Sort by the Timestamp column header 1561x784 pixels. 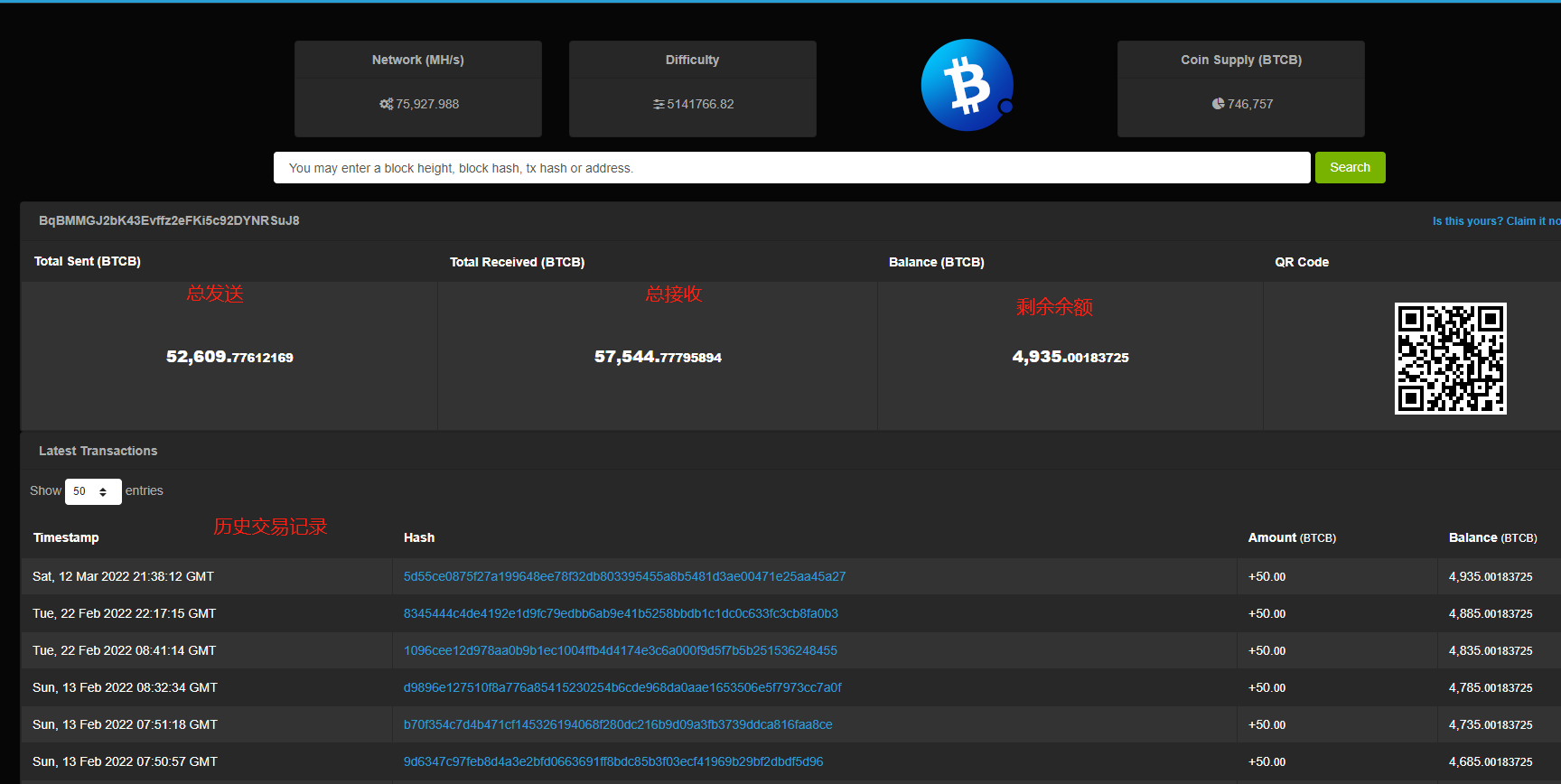click(x=66, y=537)
